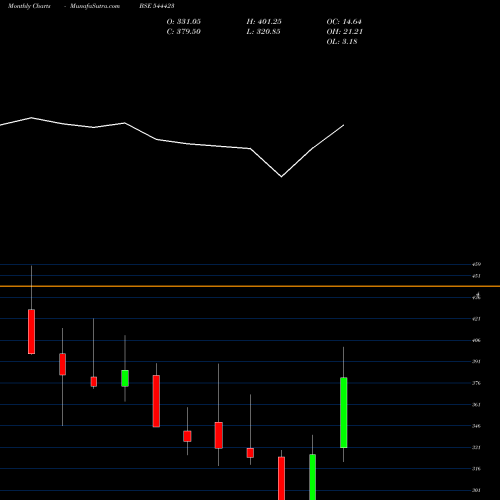Click the 406 price axis label
The image size is (500, 500).
[477, 340]
